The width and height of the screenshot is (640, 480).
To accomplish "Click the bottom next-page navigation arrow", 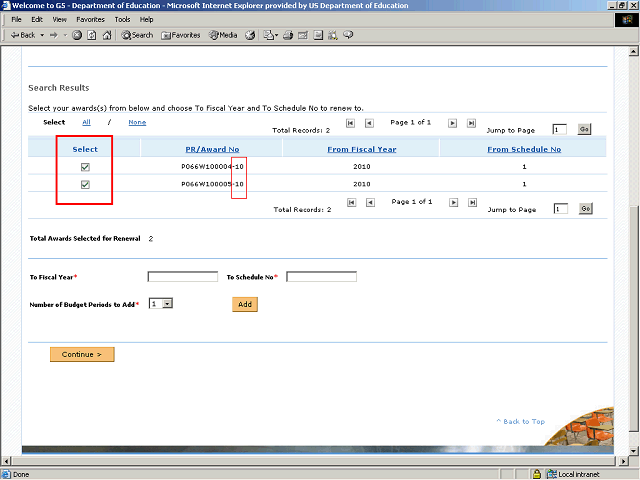I will point(453,202).
